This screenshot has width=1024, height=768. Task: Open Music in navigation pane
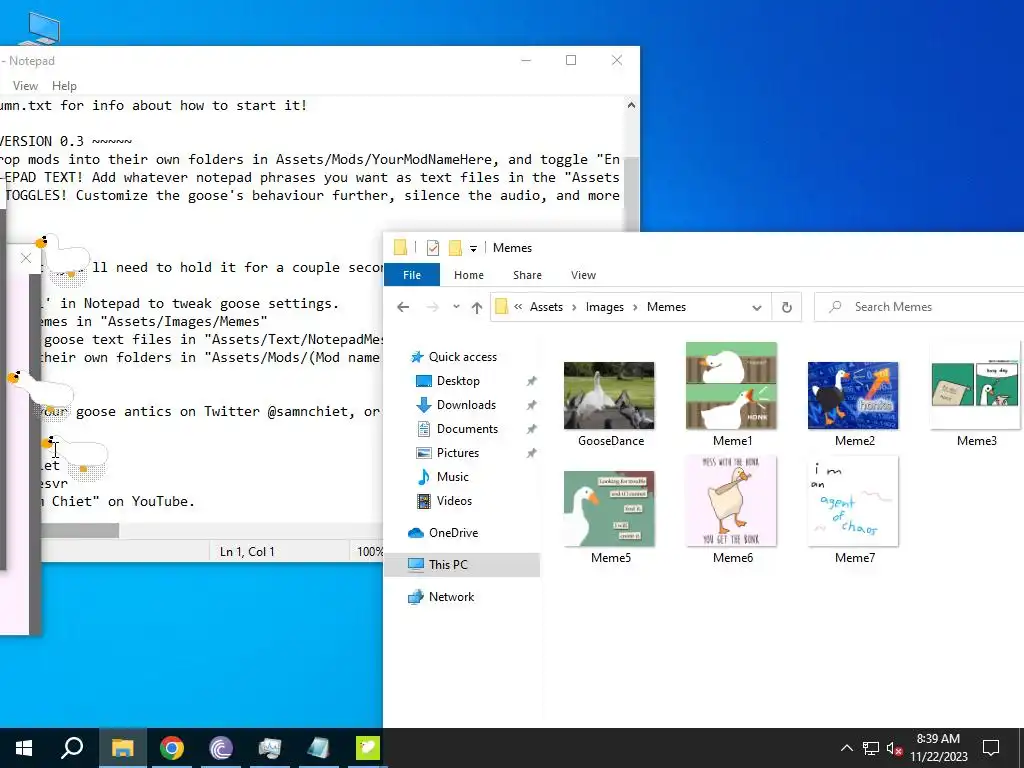click(x=452, y=477)
